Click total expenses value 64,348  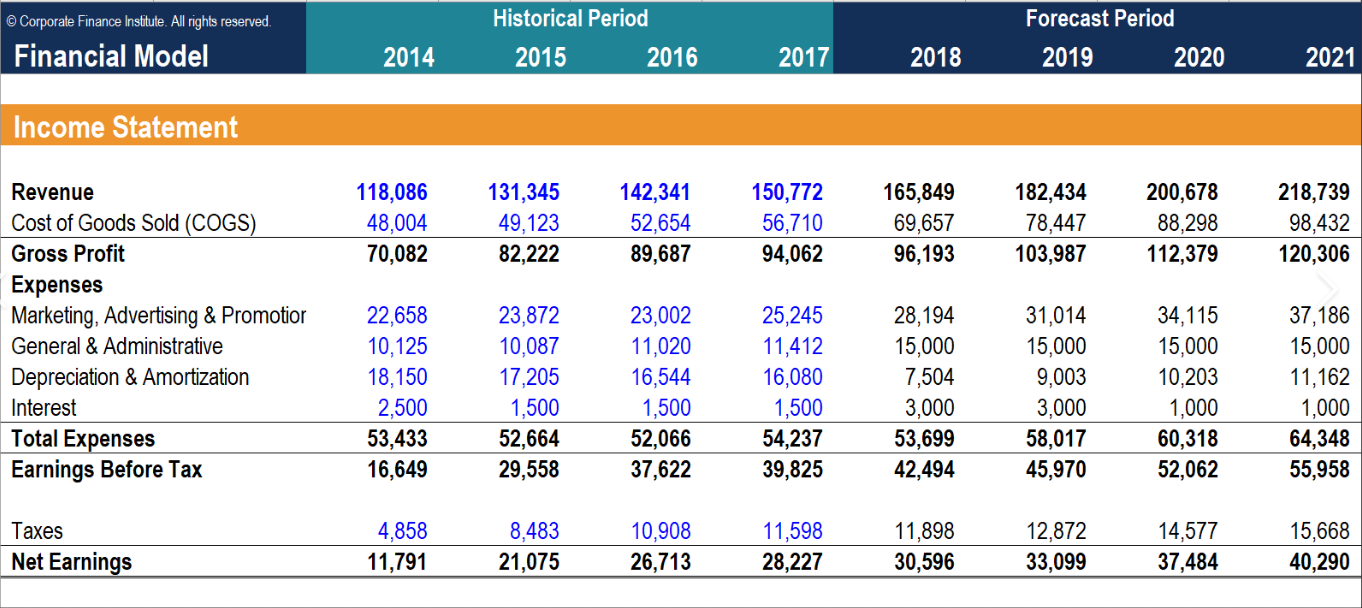point(1320,439)
